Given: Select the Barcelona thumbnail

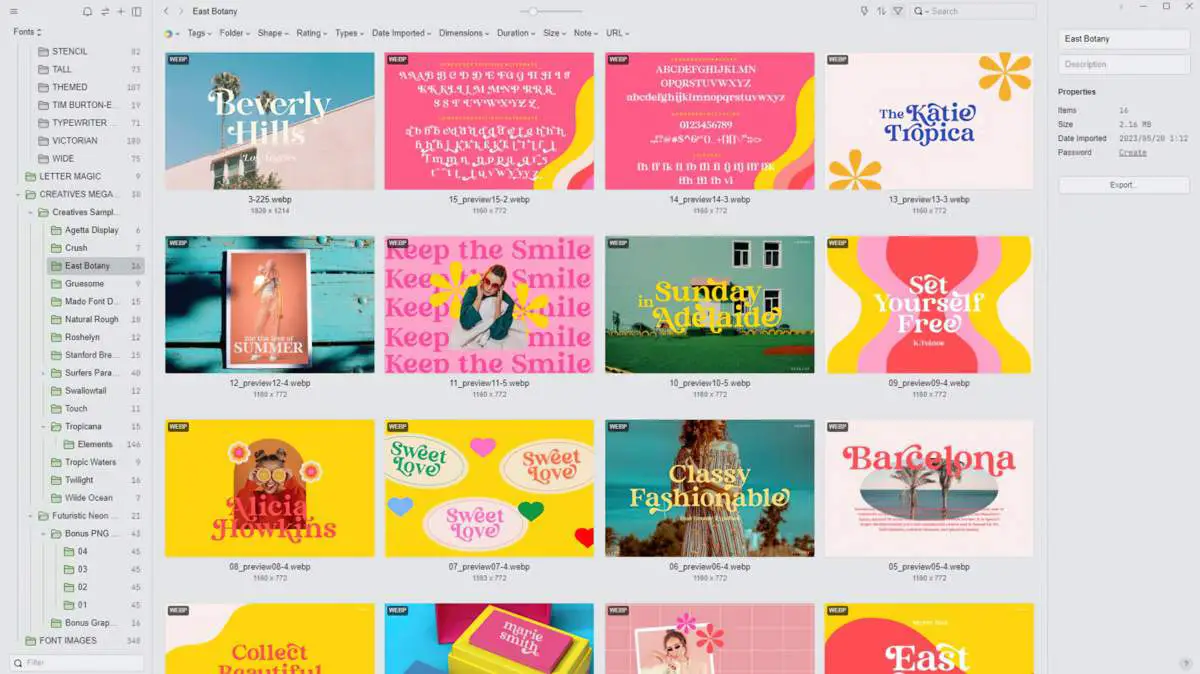Looking at the screenshot, I should (929, 488).
